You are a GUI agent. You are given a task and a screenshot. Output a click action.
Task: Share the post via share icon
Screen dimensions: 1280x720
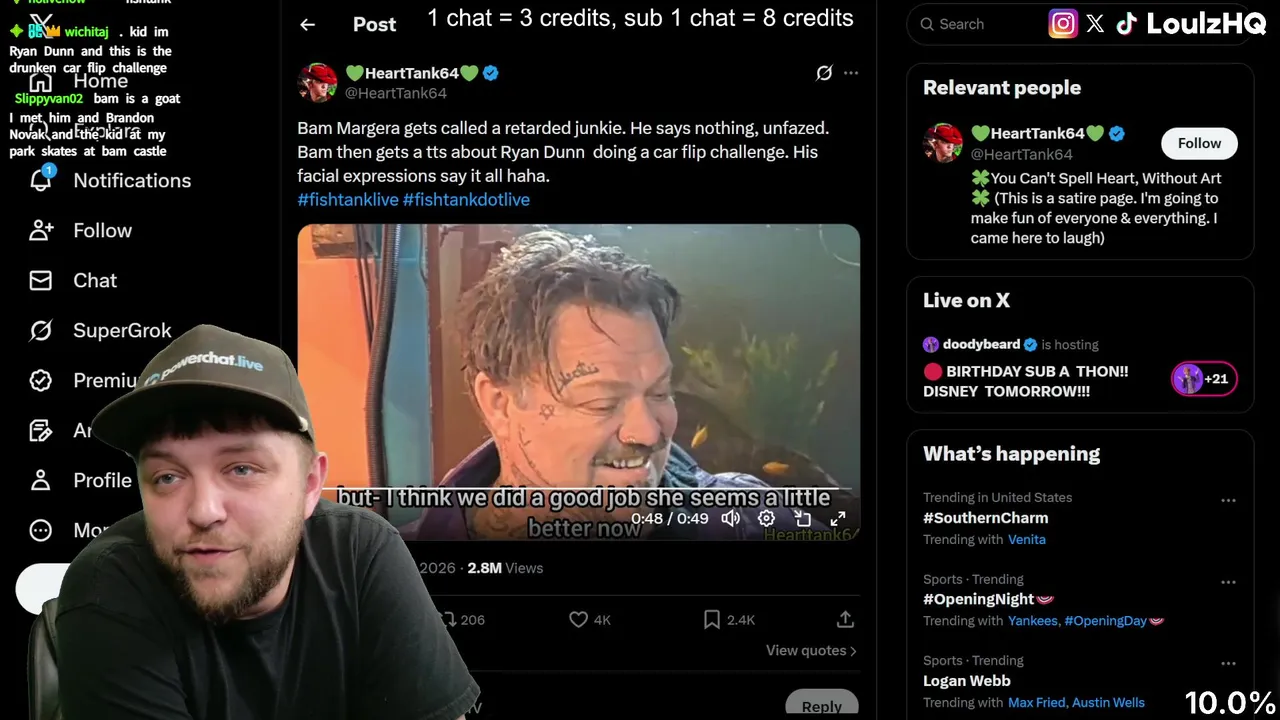pos(845,620)
